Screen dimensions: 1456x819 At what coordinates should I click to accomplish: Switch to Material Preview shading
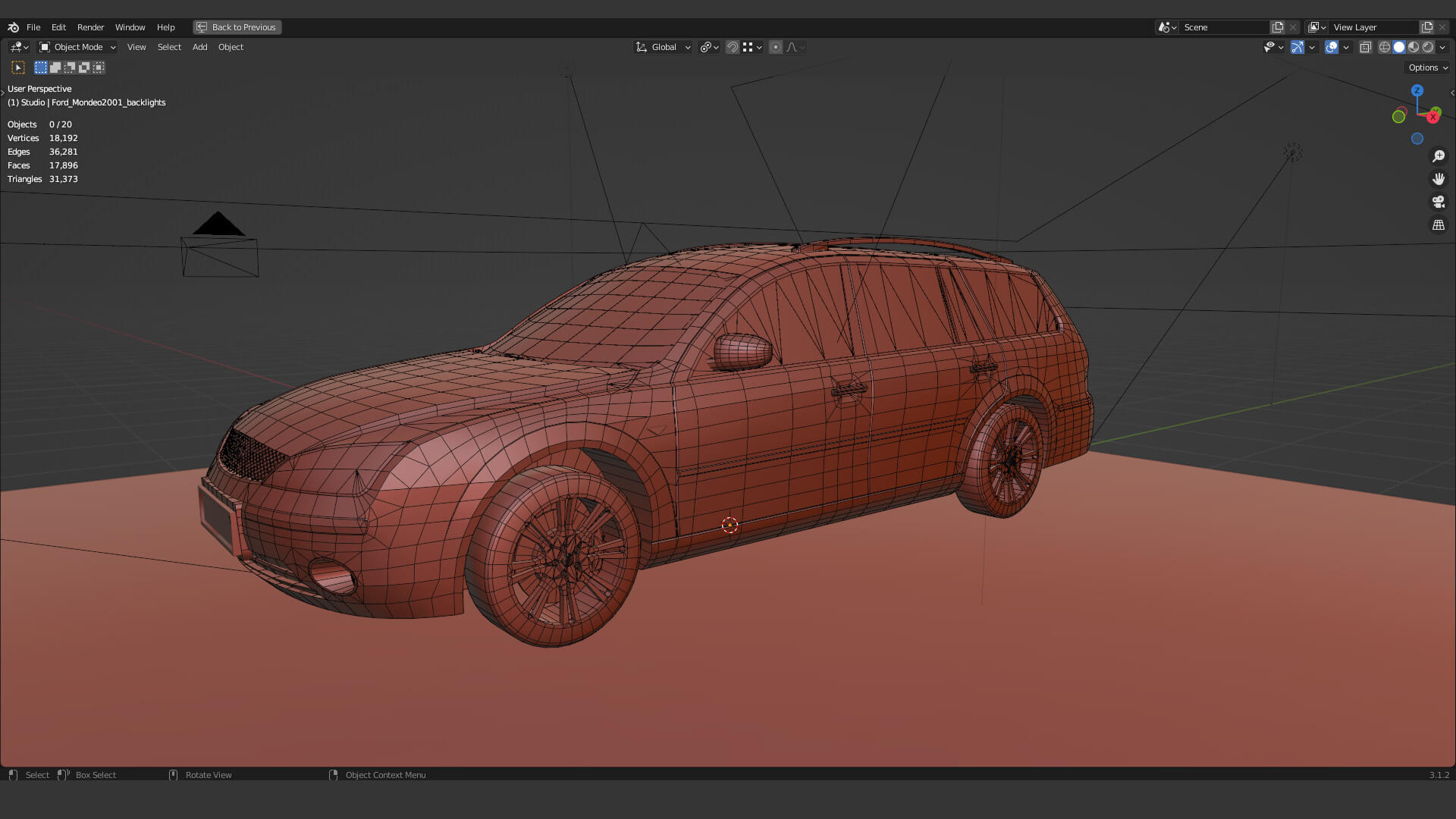click(x=1414, y=47)
